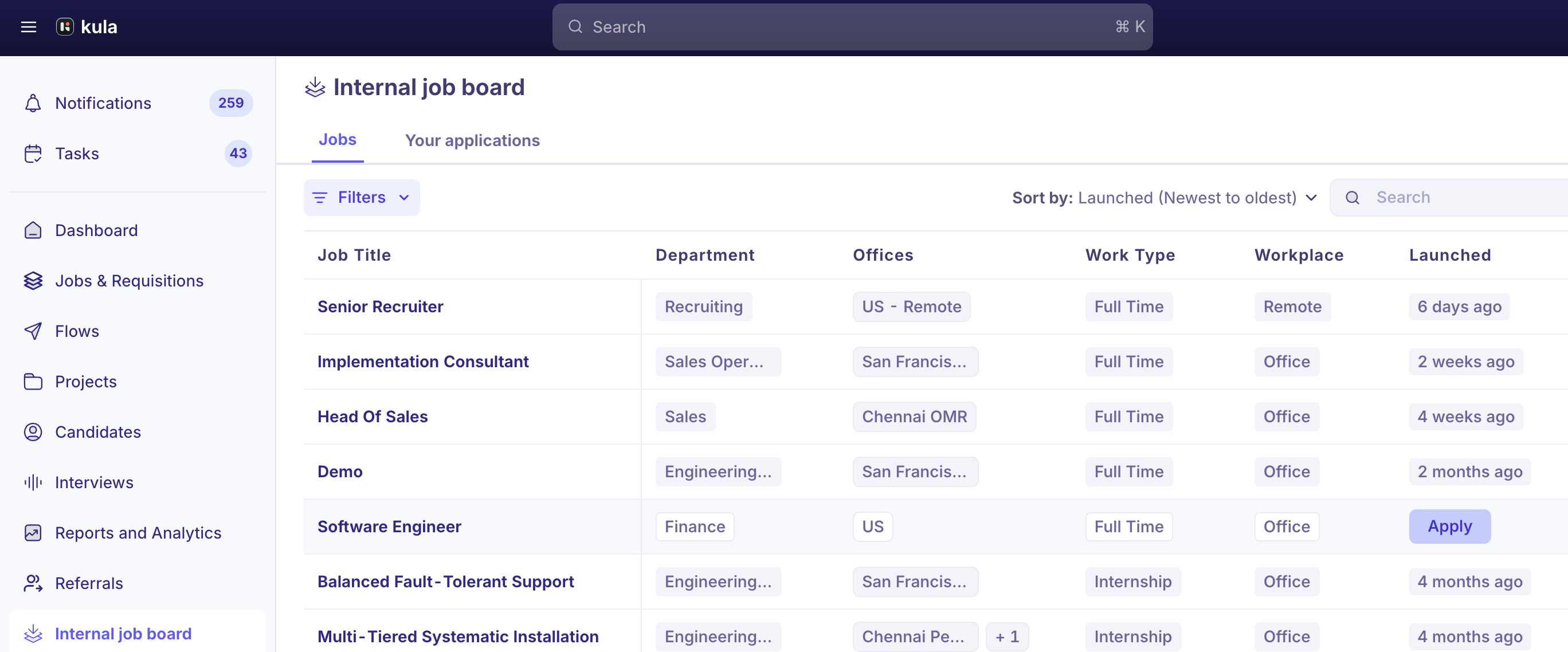Open the Notifications bell icon
The height and width of the screenshot is (652, 1568).
click(x=33, y=103)
